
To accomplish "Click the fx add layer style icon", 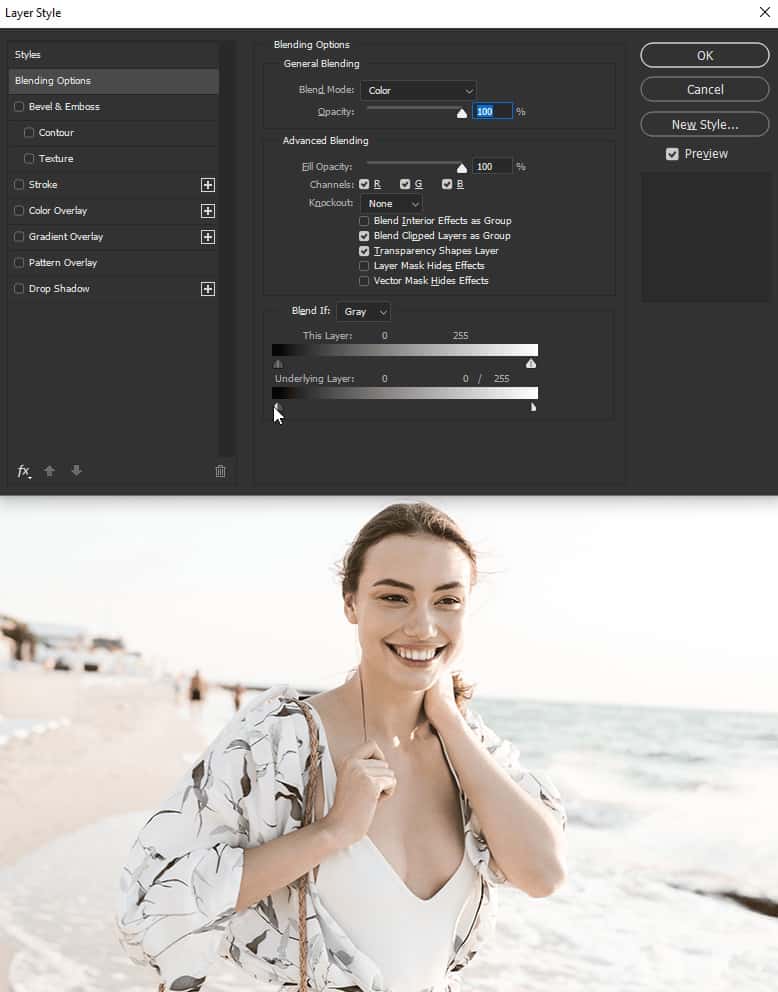I will 23,471.
